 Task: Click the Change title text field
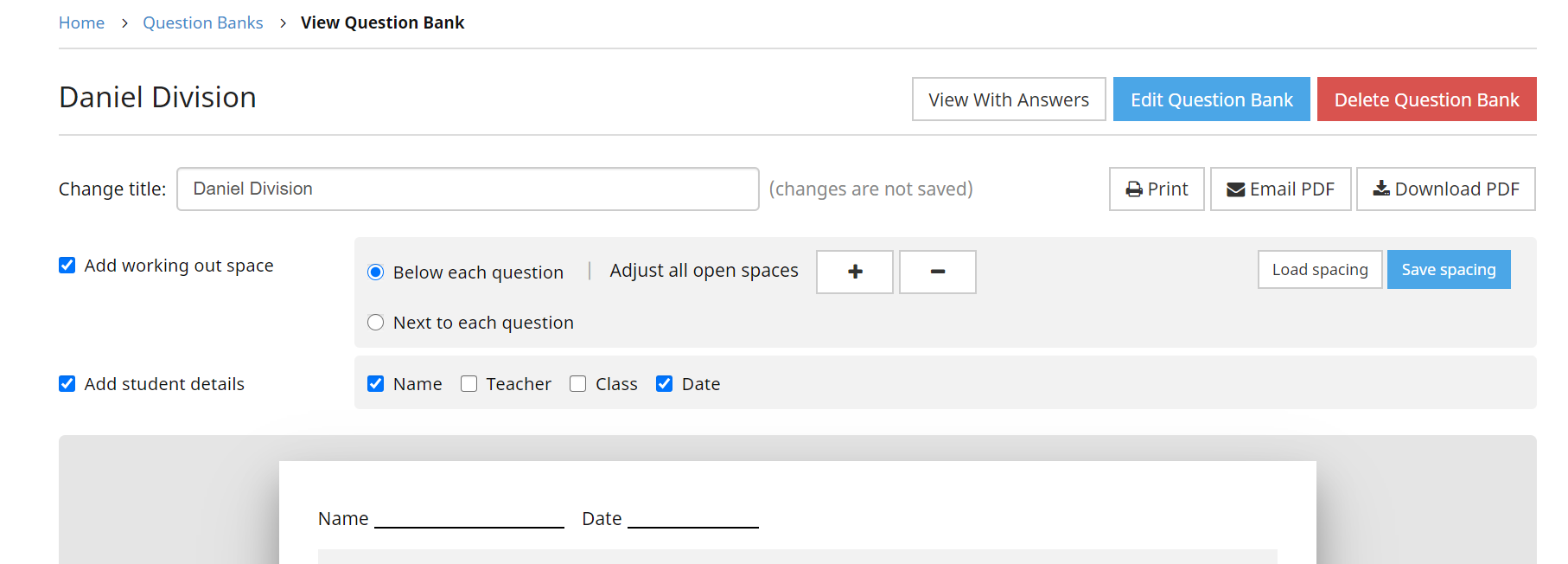coord(468,189)
